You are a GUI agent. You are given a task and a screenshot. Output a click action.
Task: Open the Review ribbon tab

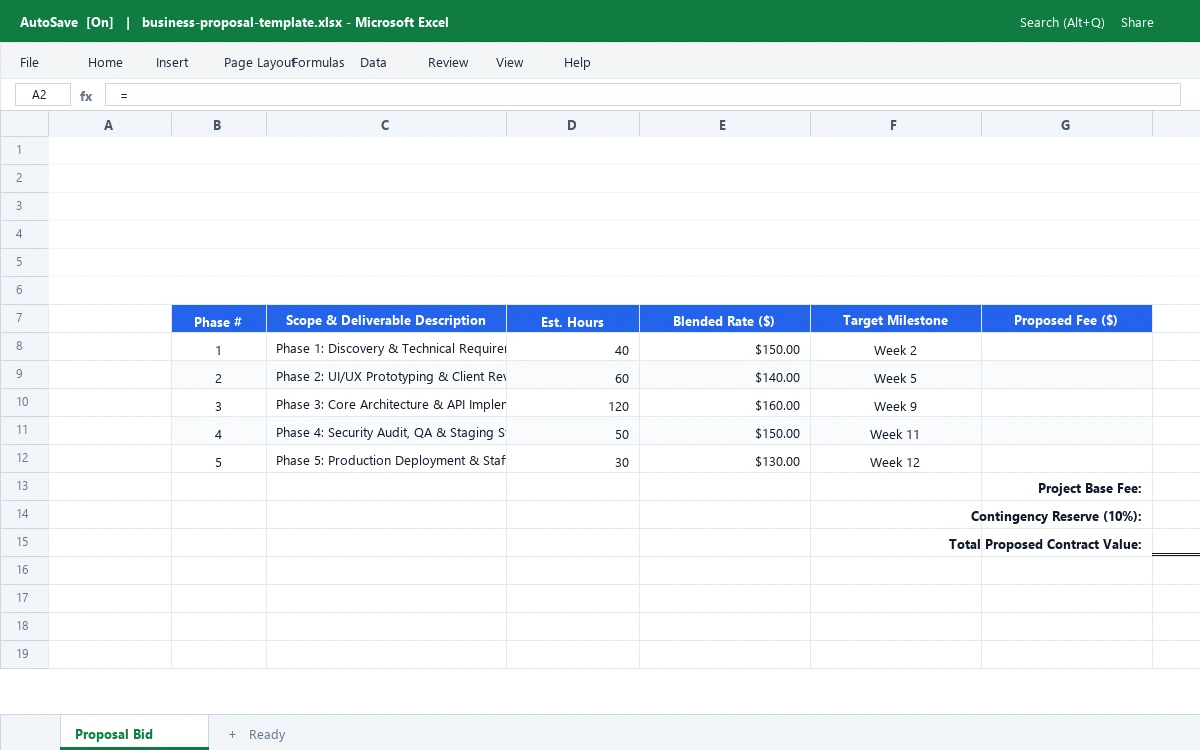coord(448,62)
